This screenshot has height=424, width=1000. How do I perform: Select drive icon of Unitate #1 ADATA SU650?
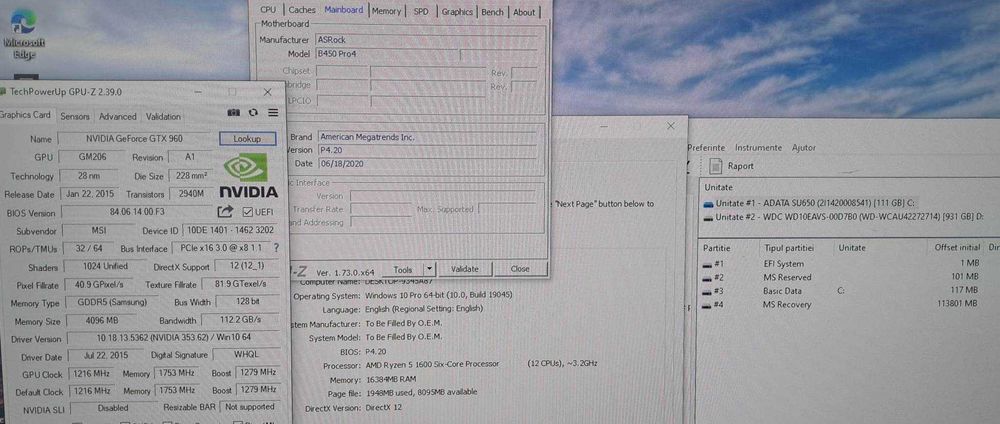(707, 203)
